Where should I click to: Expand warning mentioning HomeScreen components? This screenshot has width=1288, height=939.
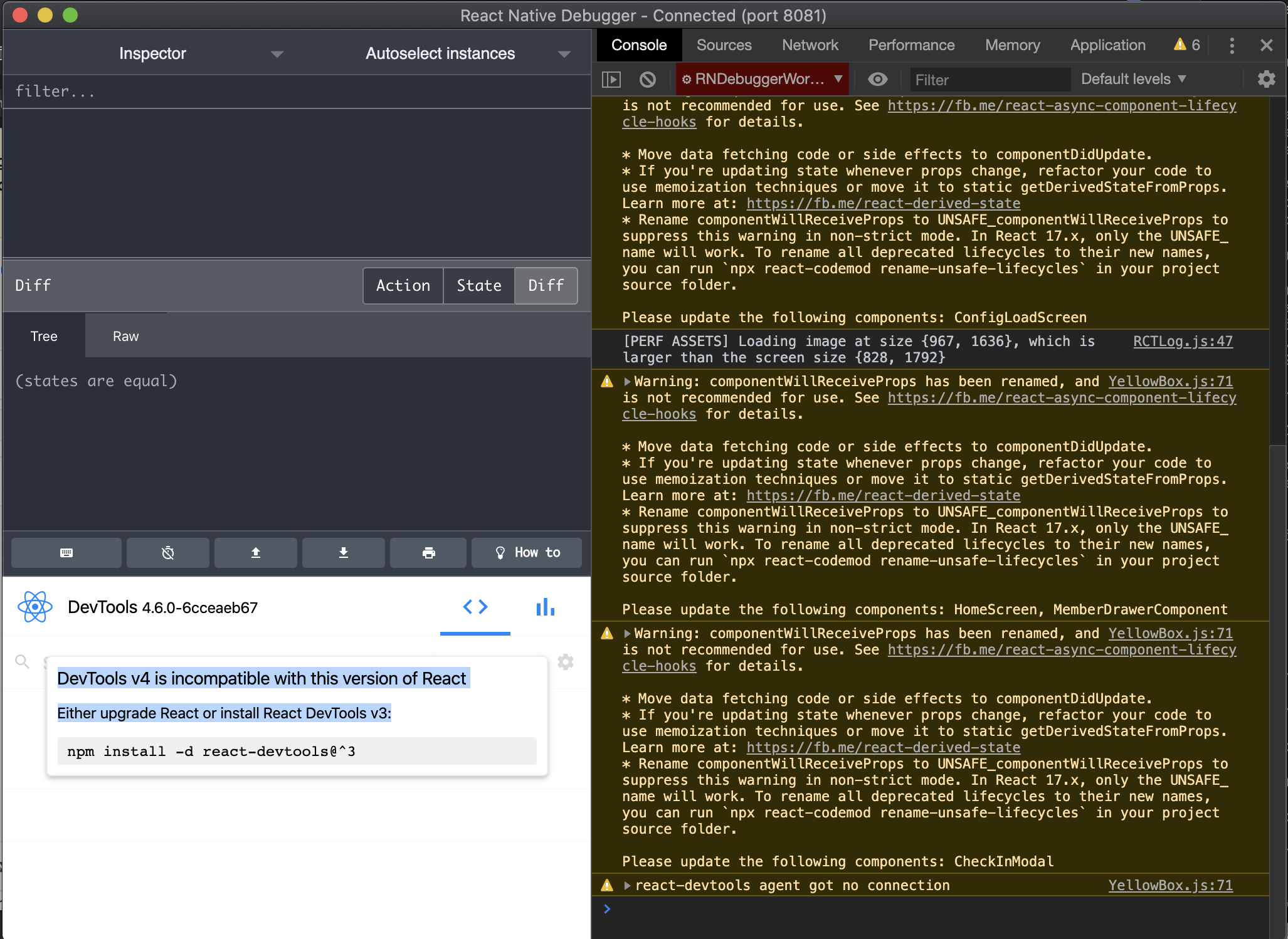626,381
